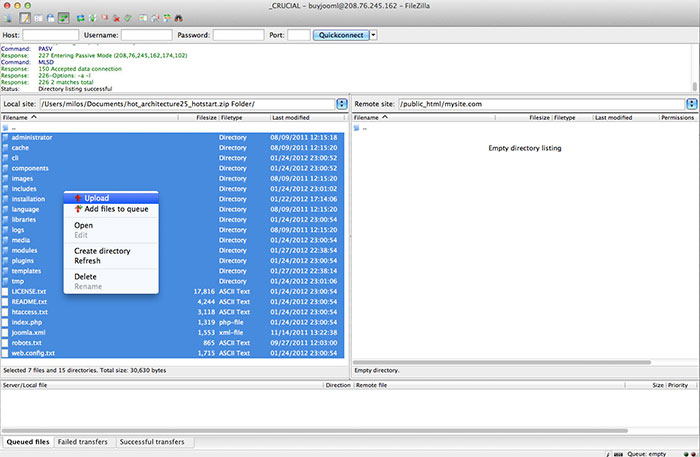
Task: Toggle the transfer queue display
Action: 64,18
